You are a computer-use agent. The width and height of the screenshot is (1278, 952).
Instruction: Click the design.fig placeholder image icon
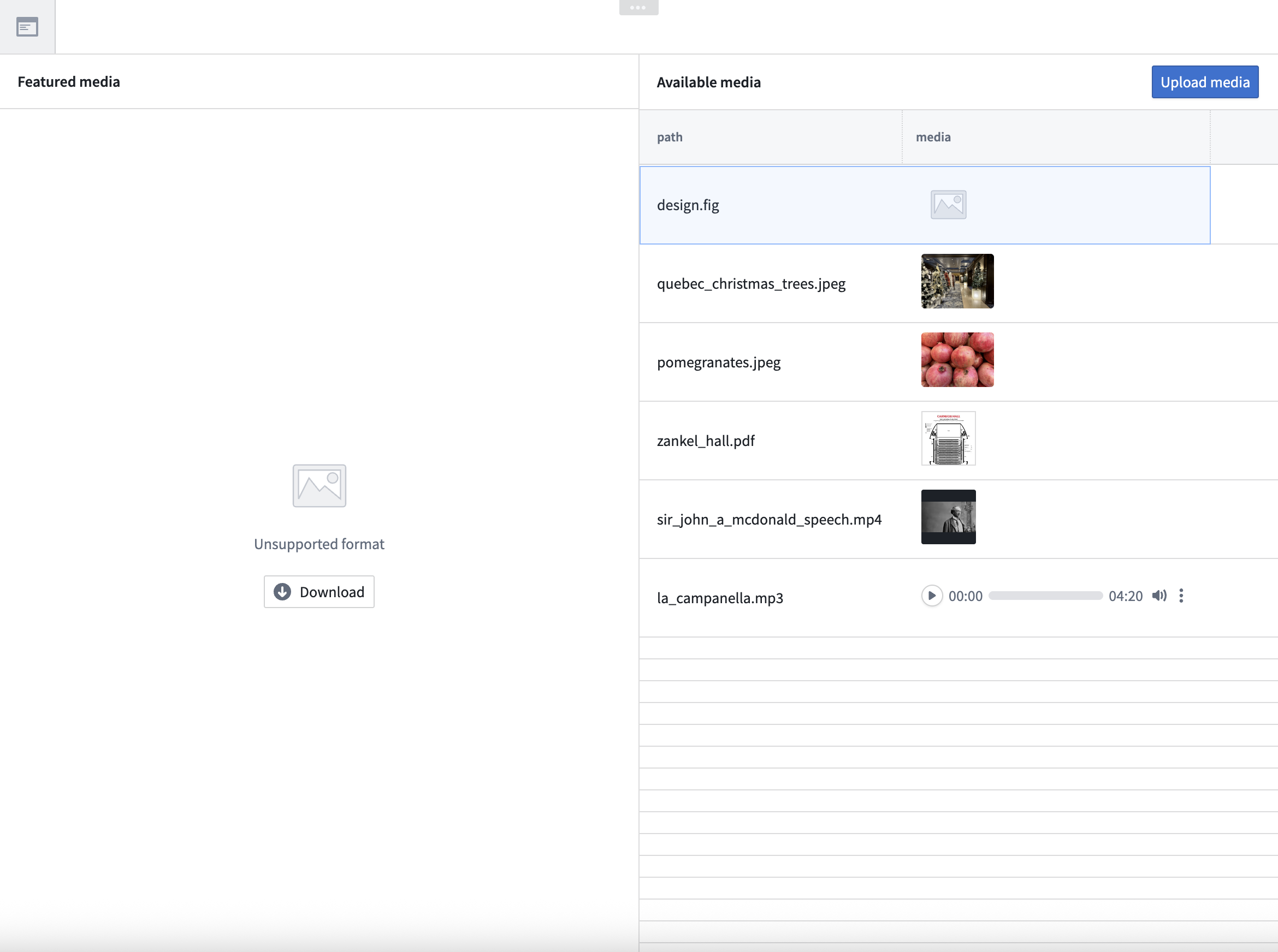pyautogui.click(x=948, y=205)
